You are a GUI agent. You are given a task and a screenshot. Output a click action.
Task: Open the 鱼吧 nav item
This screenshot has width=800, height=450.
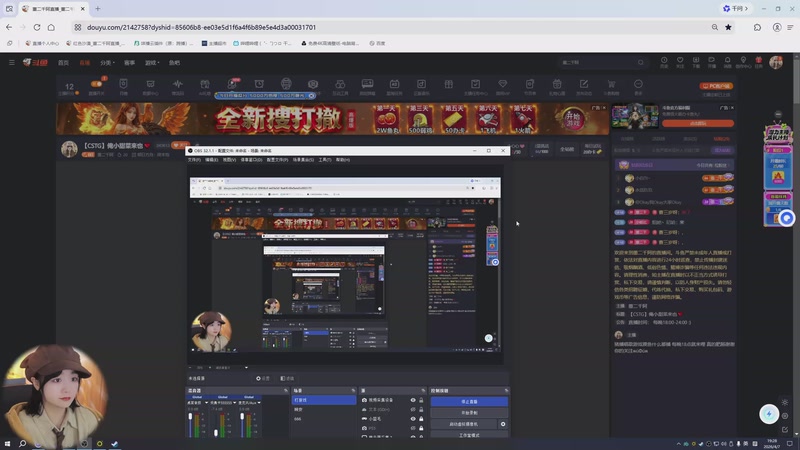(x=174, y=63)
